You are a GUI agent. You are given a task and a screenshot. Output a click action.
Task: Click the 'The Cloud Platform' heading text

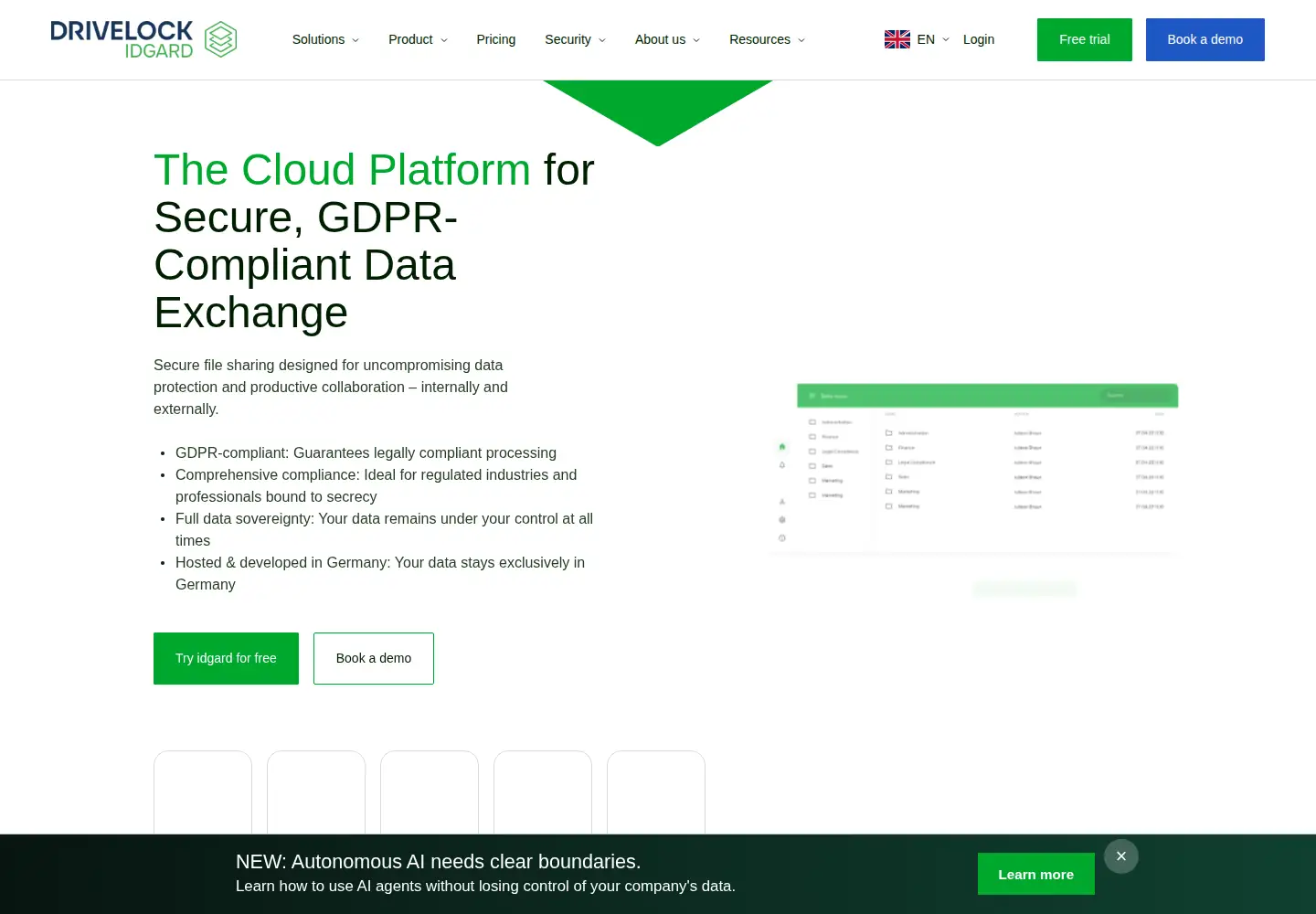coord(342,169)
